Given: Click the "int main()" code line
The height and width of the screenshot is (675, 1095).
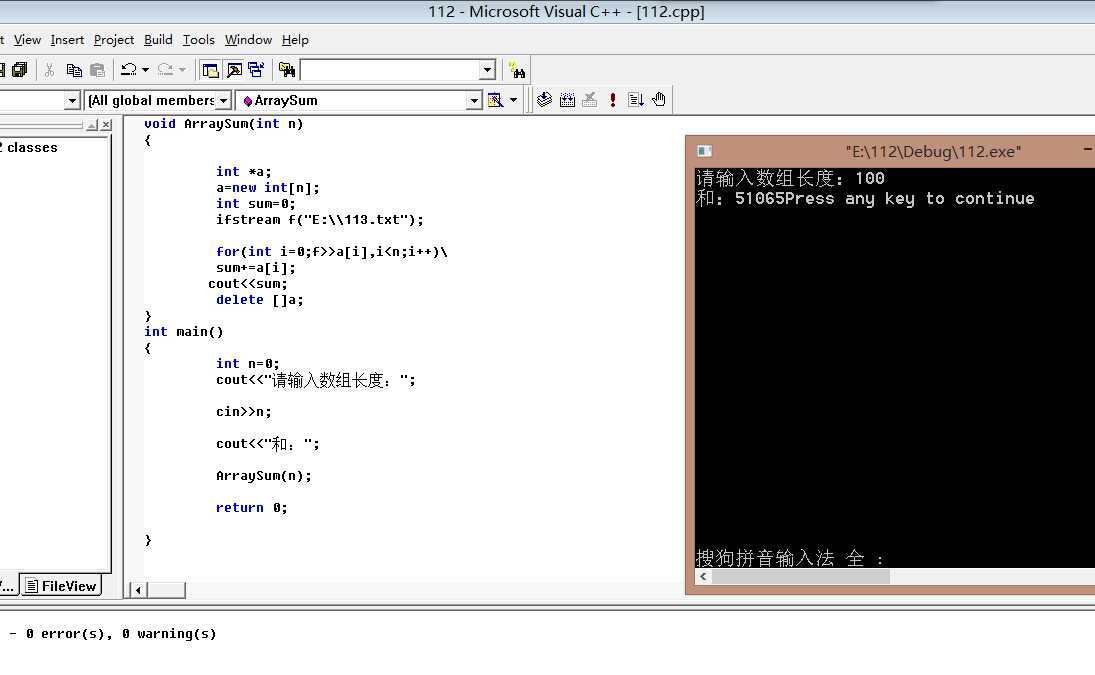Looking at the screenshot, I should point(184,332).
